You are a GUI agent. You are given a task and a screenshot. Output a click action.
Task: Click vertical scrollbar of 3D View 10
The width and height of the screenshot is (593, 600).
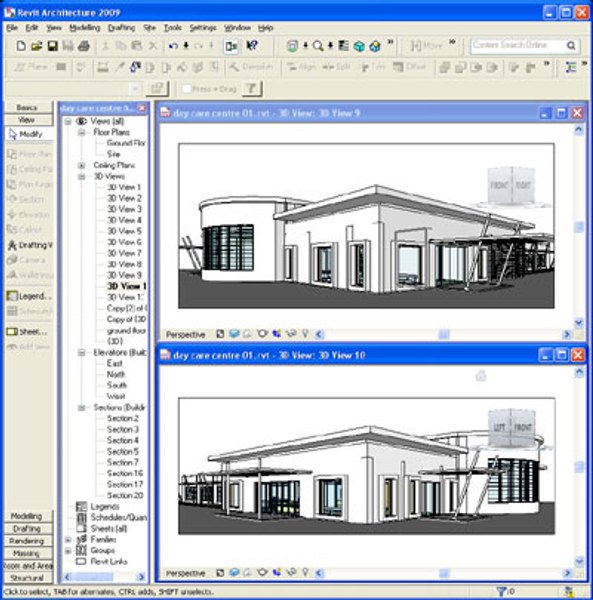[x=579, y=466]
